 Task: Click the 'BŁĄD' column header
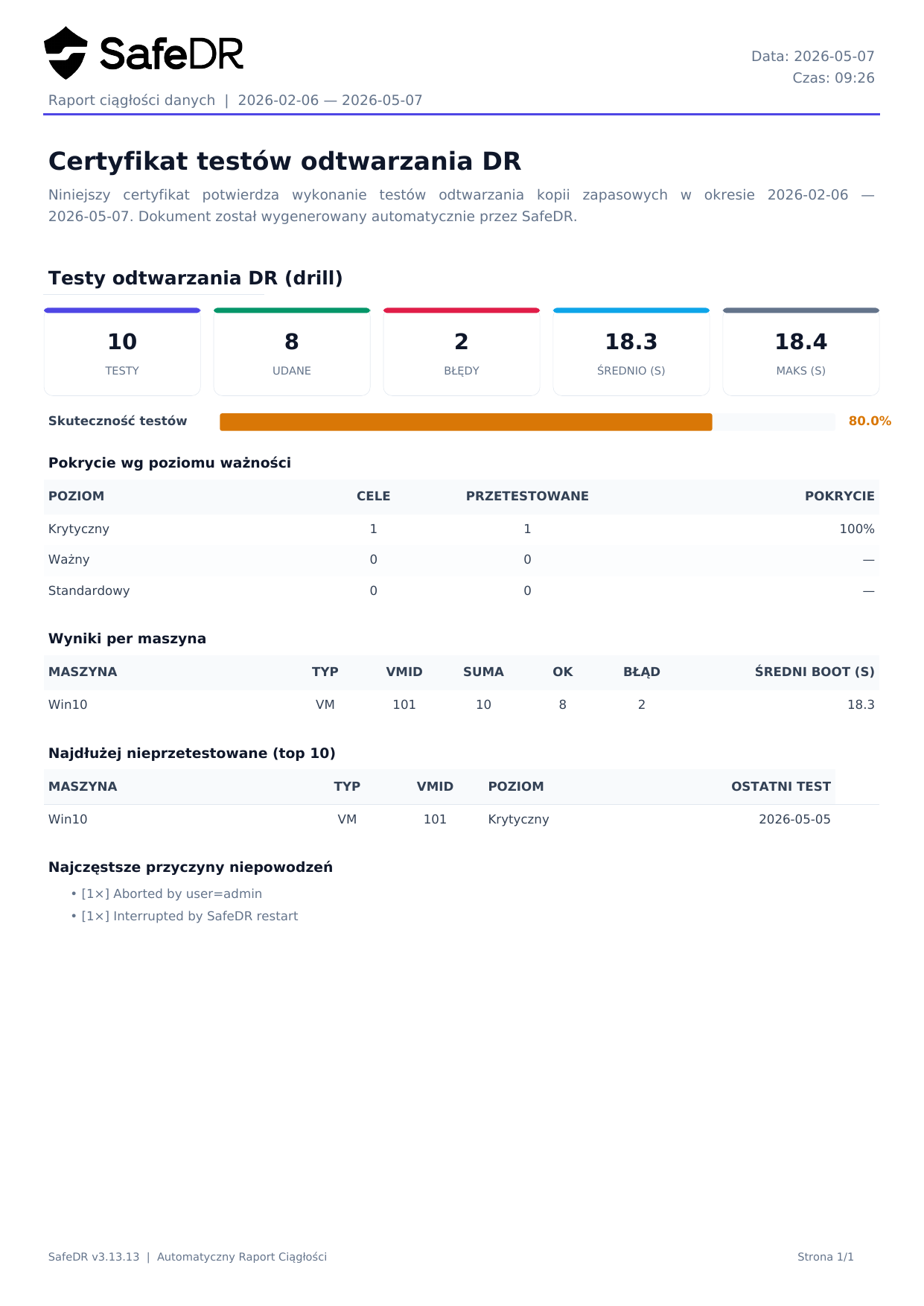(x=642, y=672)
